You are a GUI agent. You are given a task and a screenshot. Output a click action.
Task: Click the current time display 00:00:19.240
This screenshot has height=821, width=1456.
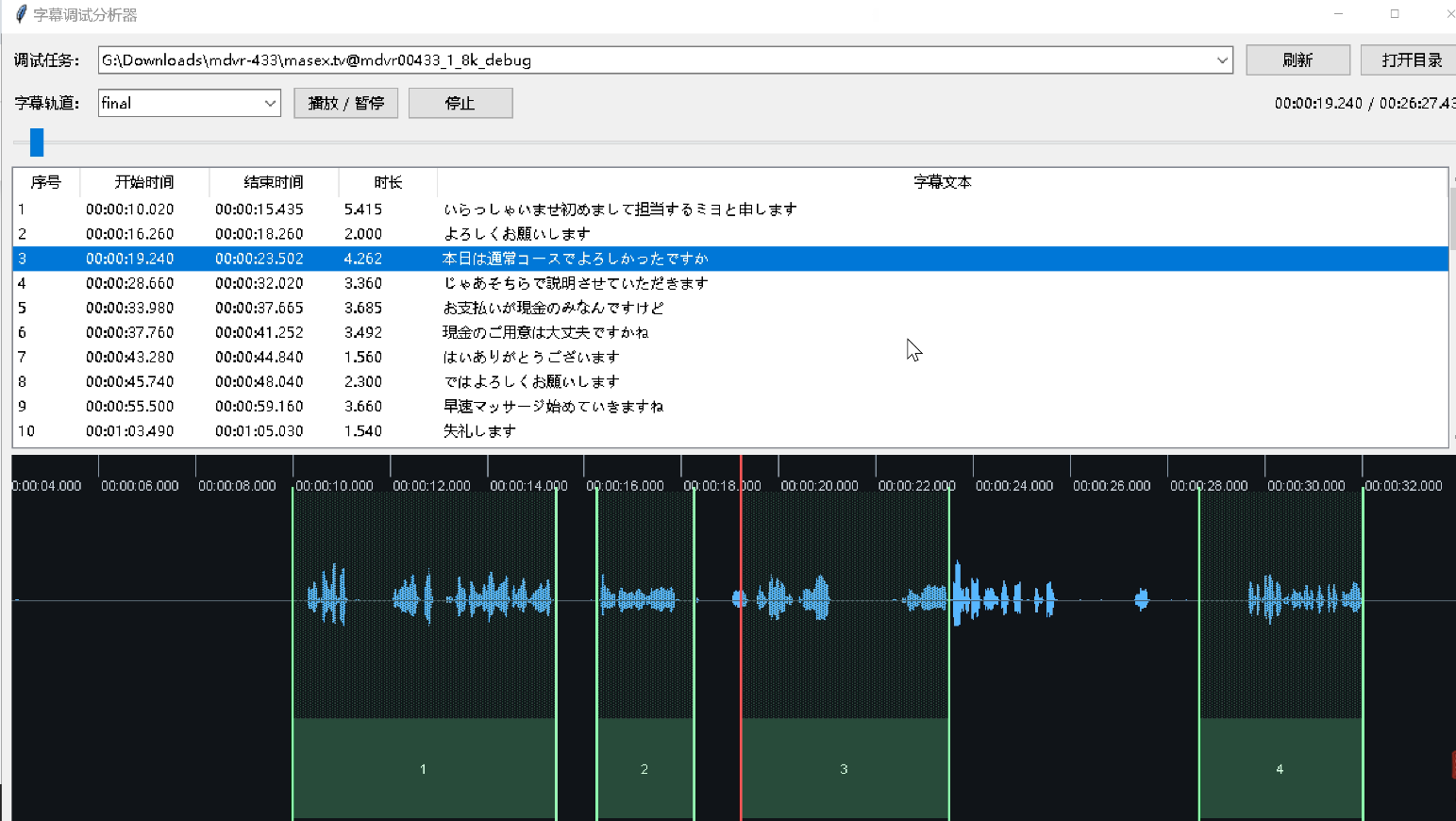click(x=1318, y=103)
